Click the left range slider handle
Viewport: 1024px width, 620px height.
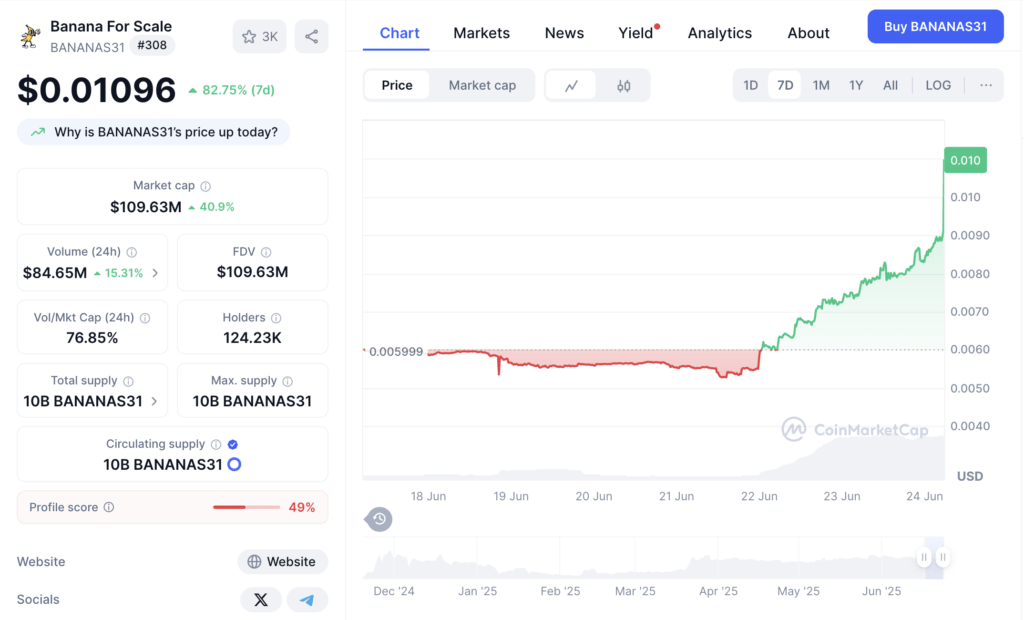coord(923,557)
